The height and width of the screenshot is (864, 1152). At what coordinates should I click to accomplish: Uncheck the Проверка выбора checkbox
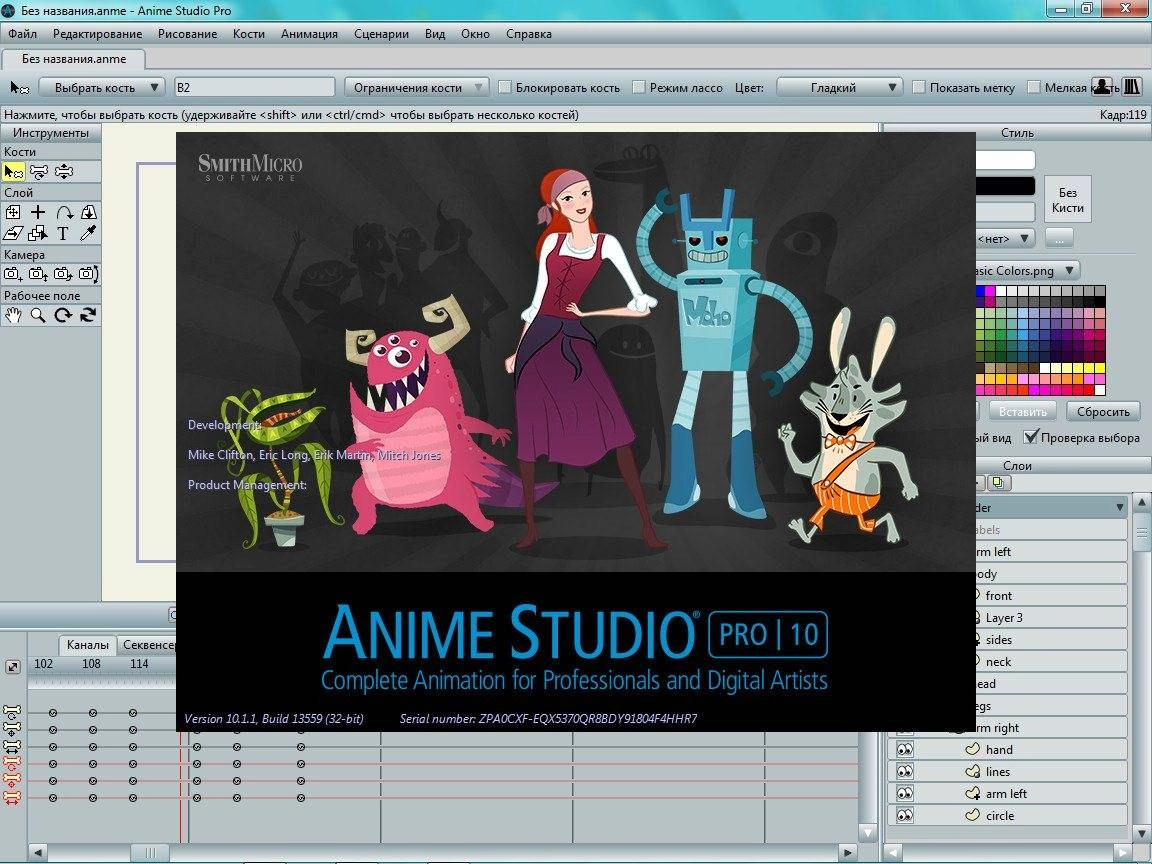click(x=1032, y=436)
